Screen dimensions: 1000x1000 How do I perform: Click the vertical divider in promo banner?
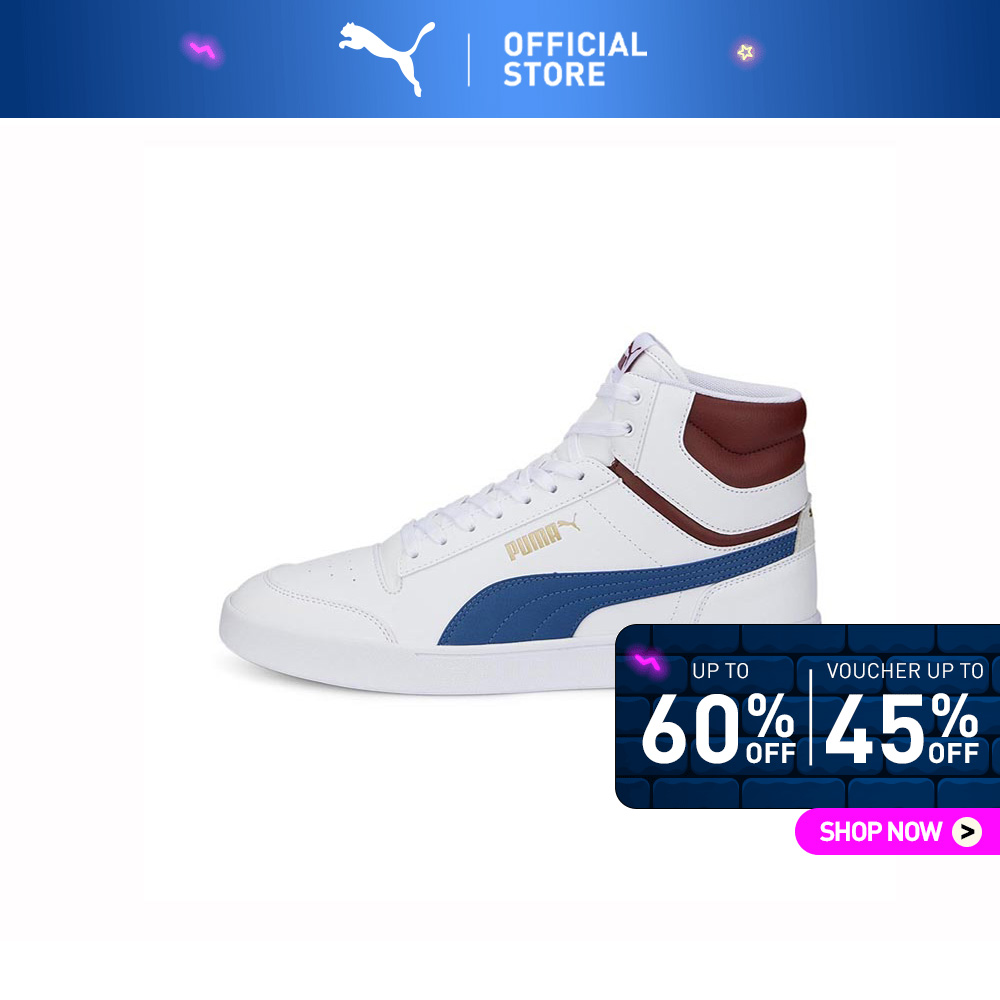(811, 717)
